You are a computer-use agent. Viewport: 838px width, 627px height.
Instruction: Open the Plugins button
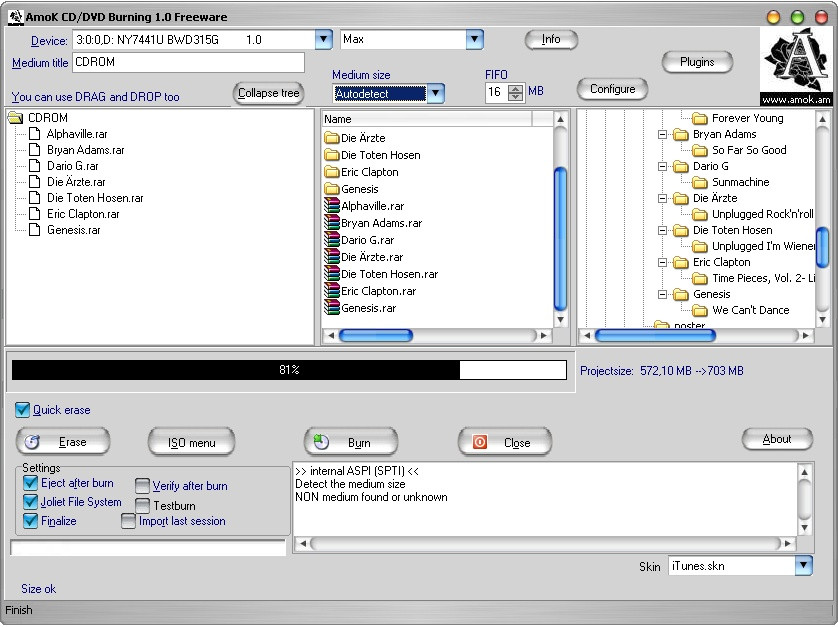697,62
